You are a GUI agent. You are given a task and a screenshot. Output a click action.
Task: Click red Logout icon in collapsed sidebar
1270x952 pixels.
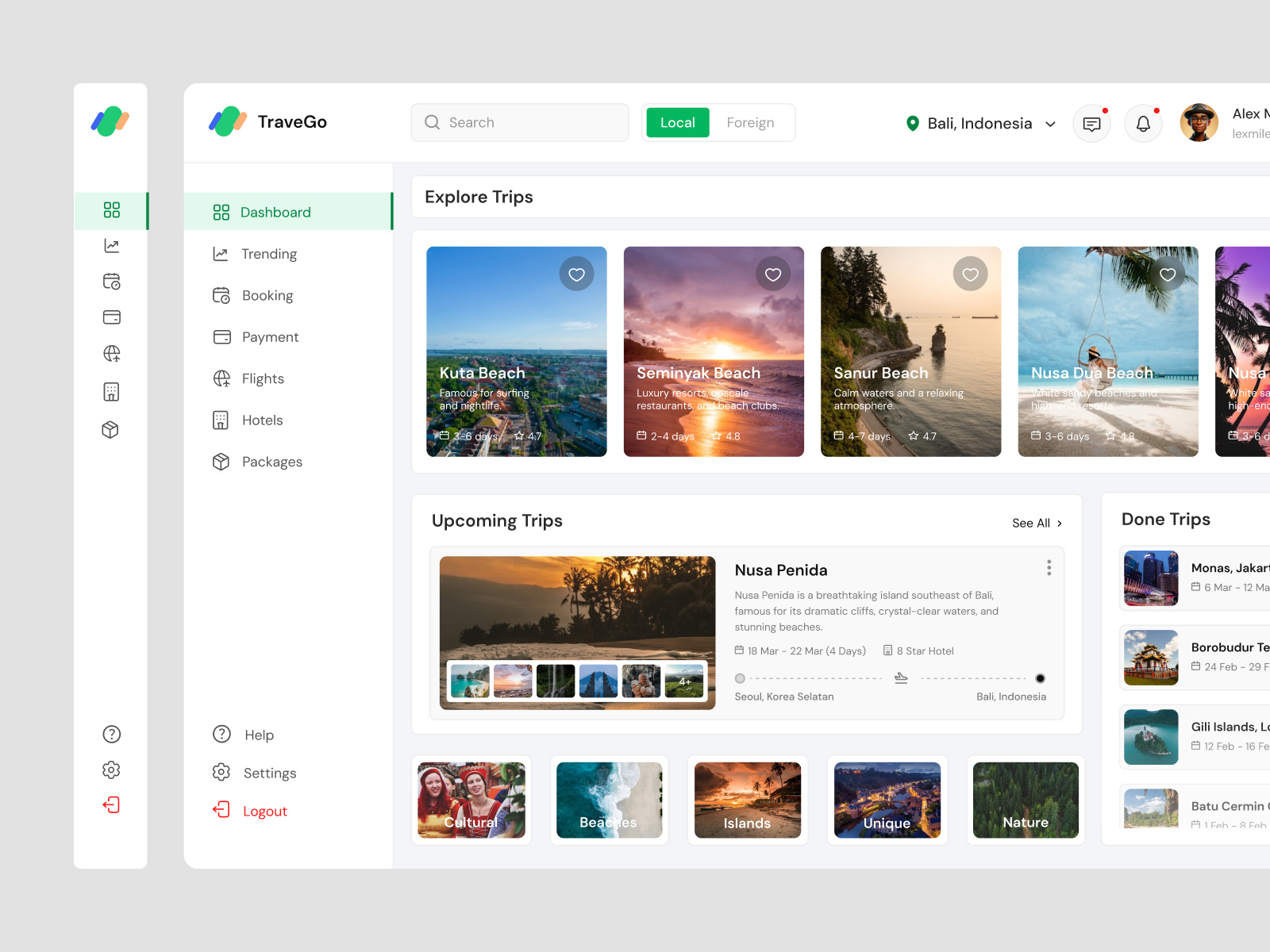click(x=111, y=805)
